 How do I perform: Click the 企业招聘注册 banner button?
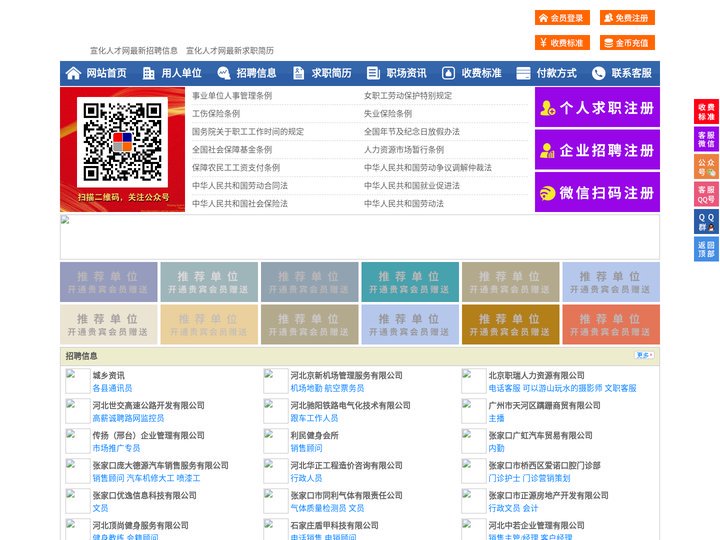point(597,150)
